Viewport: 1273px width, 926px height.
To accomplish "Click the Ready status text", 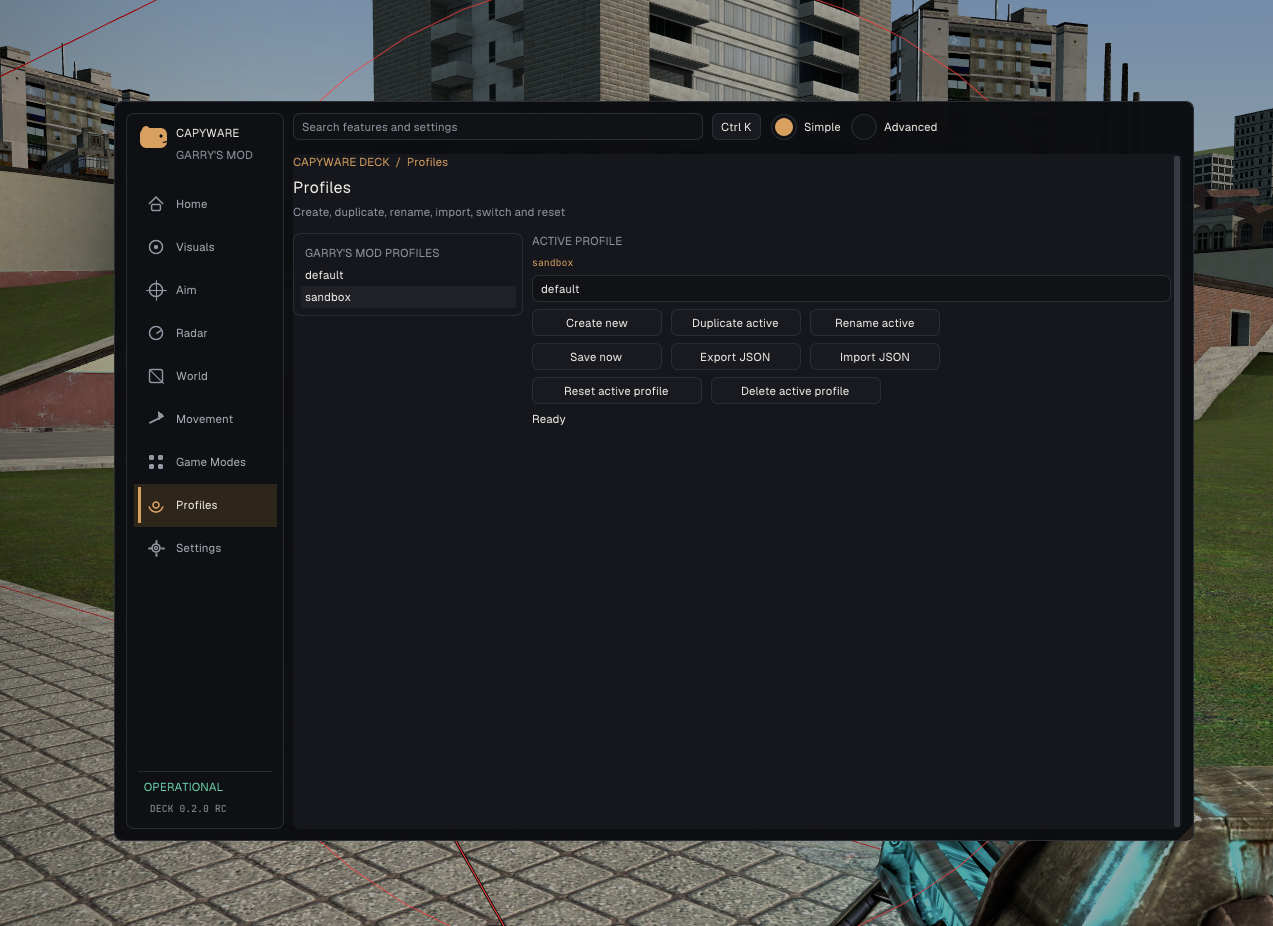I will (x=549, y=419).
